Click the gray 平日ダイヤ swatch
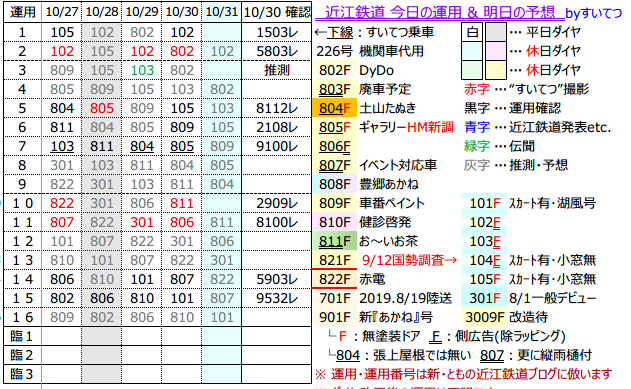 496,32
